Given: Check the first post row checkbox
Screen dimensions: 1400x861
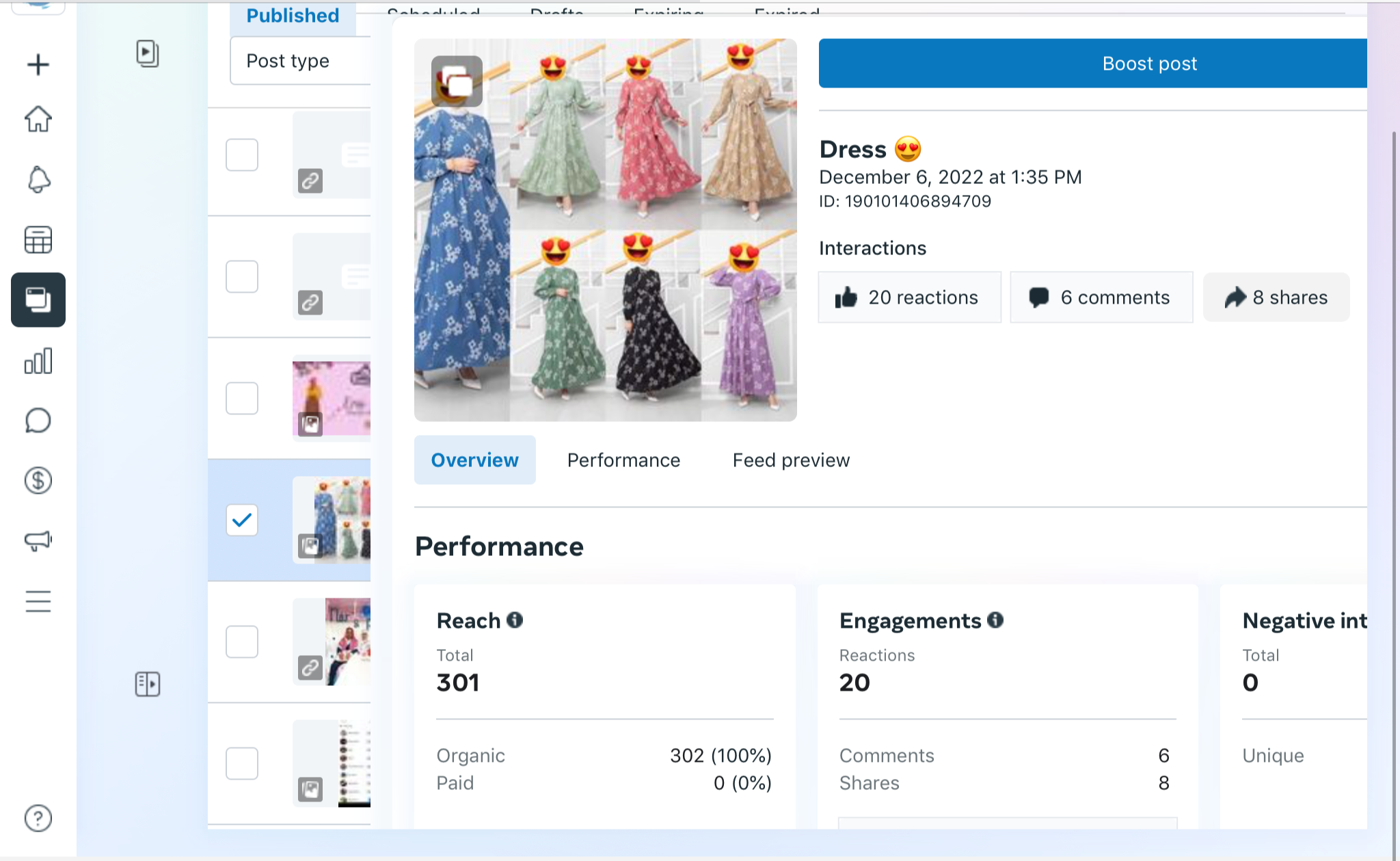Looking at the screenshot, I should (242, 155).
